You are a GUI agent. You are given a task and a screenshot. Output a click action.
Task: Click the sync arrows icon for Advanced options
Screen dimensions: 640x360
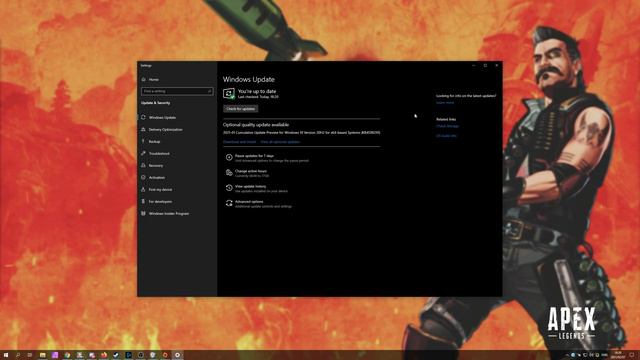coord(229,203)
